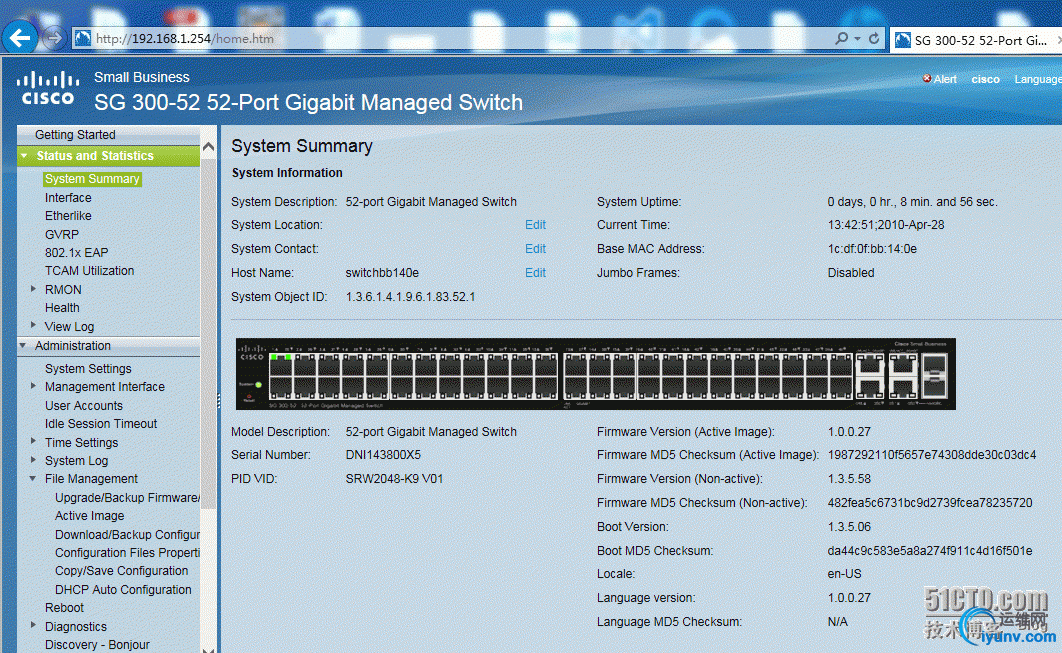Open Active Image page
Screen dimensions: 1062x653
coord(89,516)
